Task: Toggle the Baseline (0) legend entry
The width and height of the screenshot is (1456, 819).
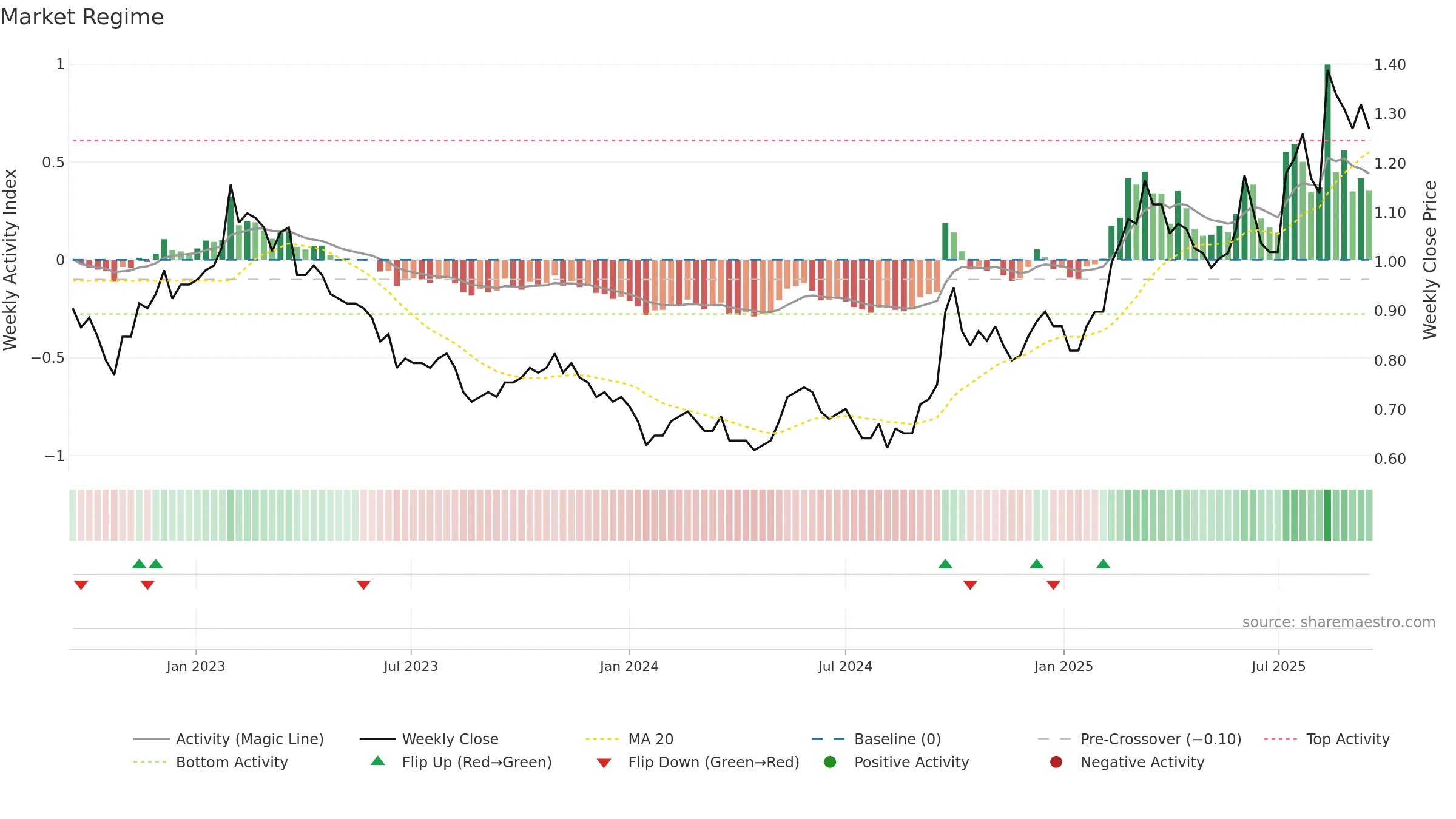Action: click(x=876, y=739)
